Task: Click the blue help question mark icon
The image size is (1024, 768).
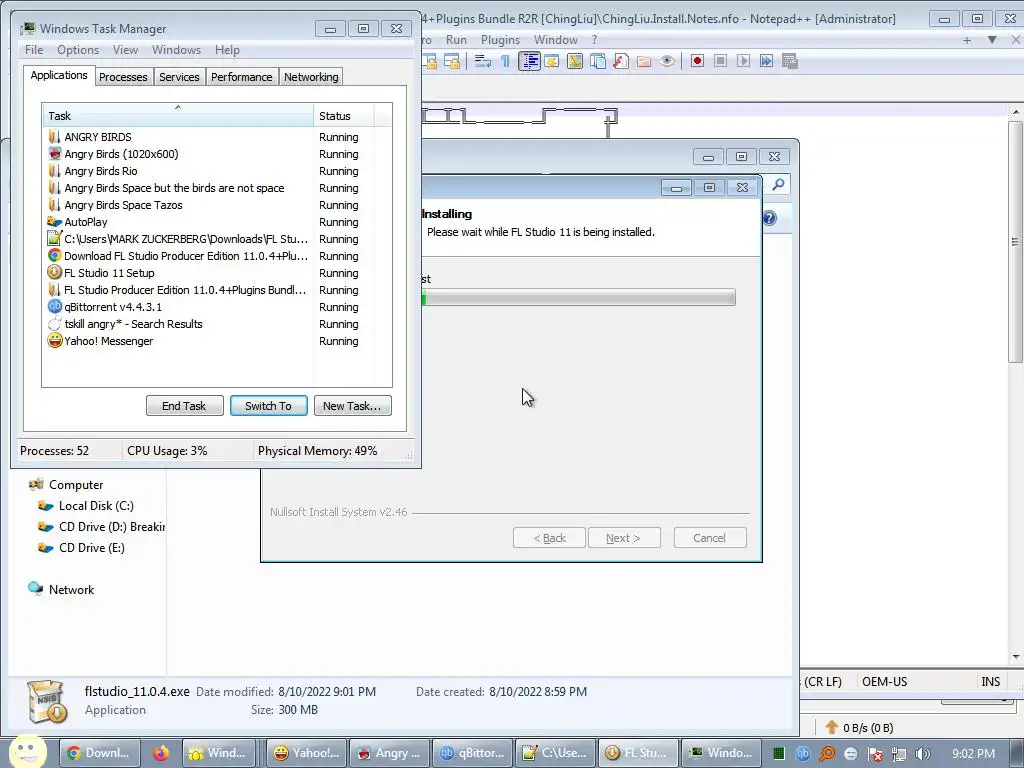Action: (x=769, y=218)
